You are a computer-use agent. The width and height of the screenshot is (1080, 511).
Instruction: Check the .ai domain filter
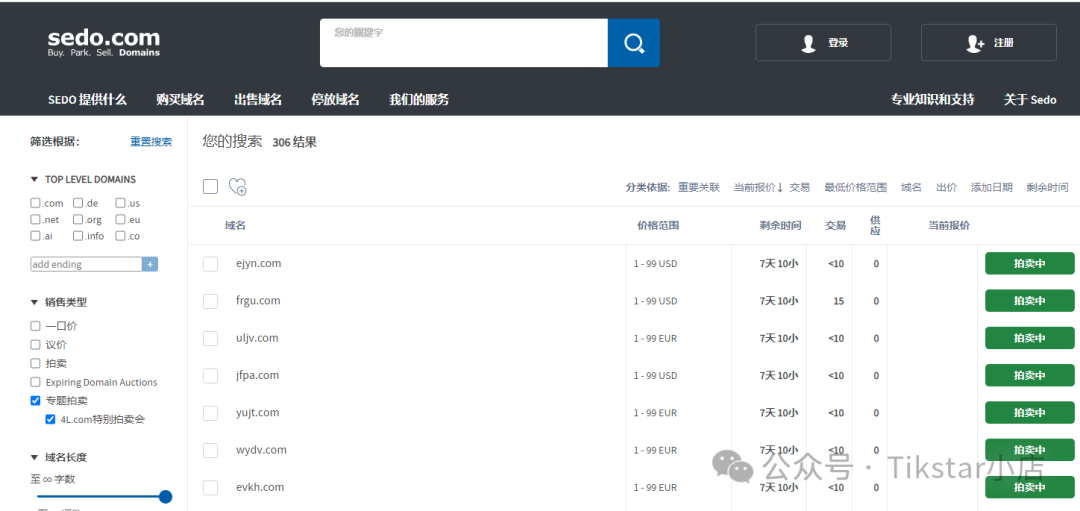35,236
